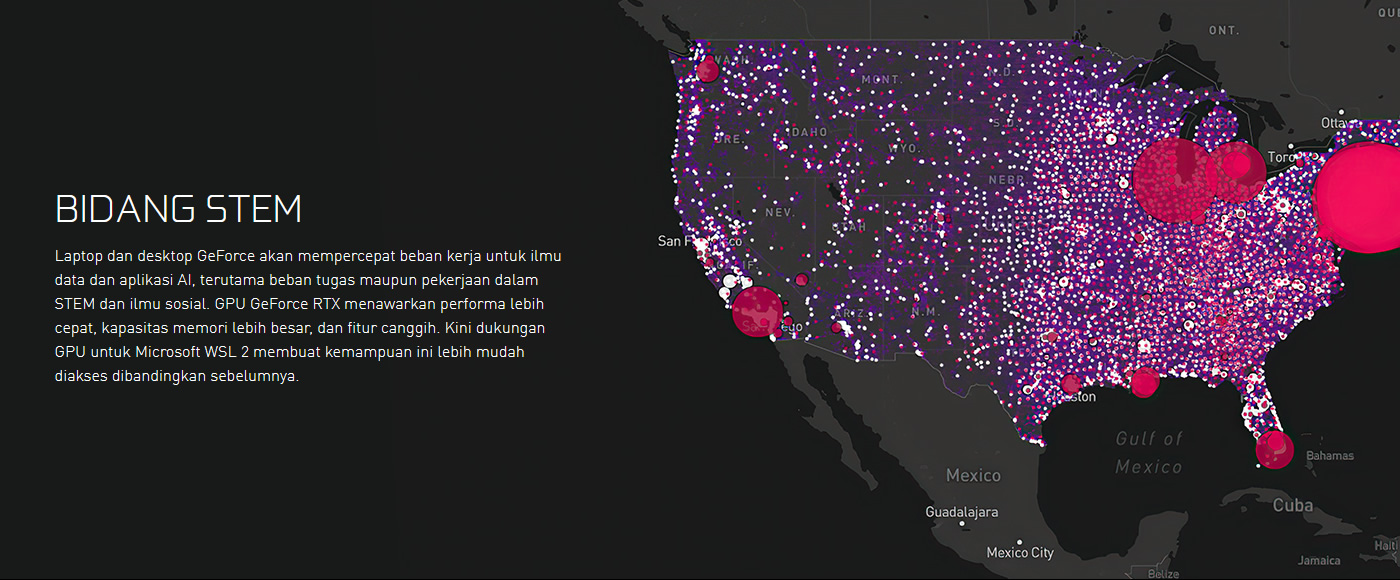This screenshot has width=1400, height=580.
Task: Click the small red bubble near Las Vegas
Action: (801, 280)
